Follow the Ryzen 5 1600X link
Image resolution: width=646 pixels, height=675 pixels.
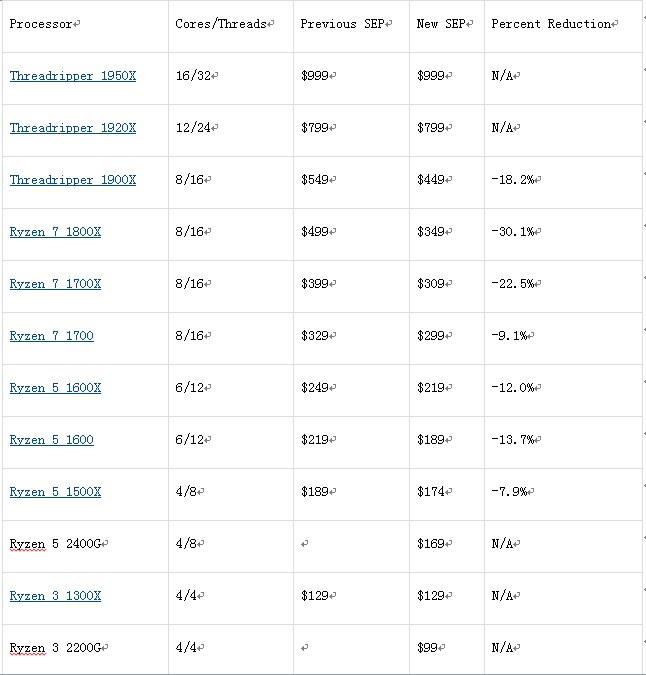55,388
